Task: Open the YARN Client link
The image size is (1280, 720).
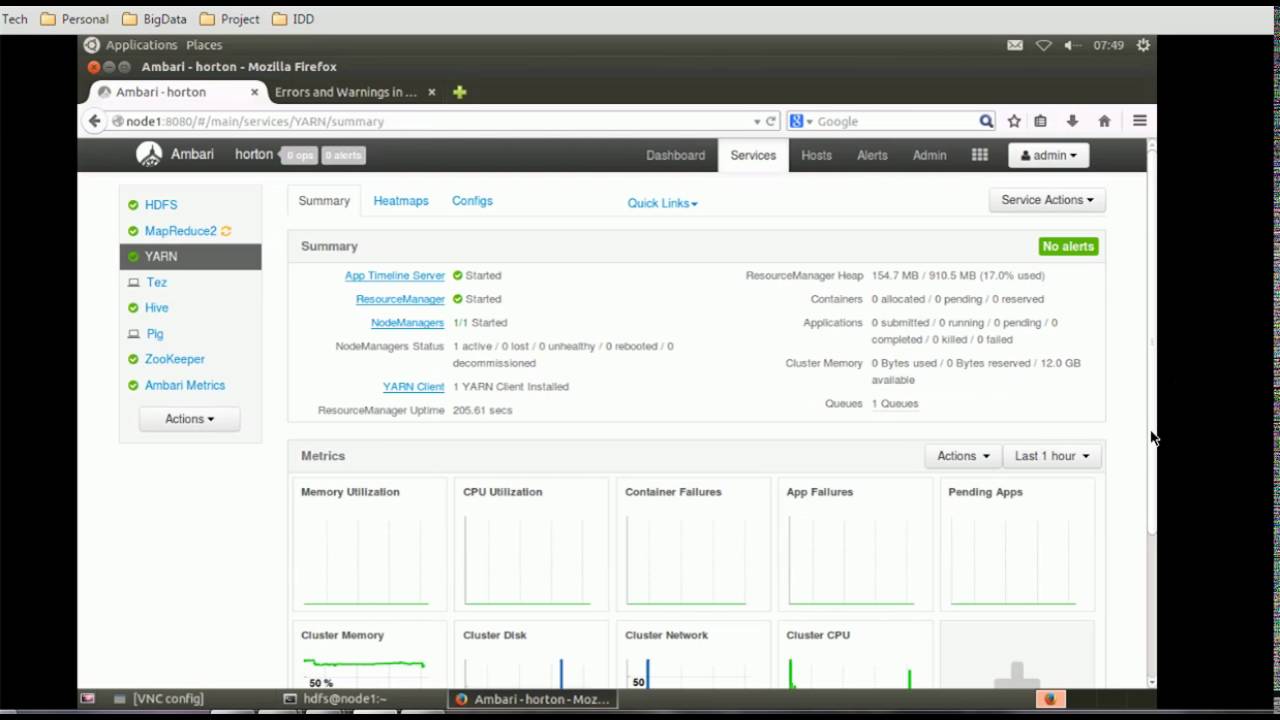Action: tap(413, 387)
